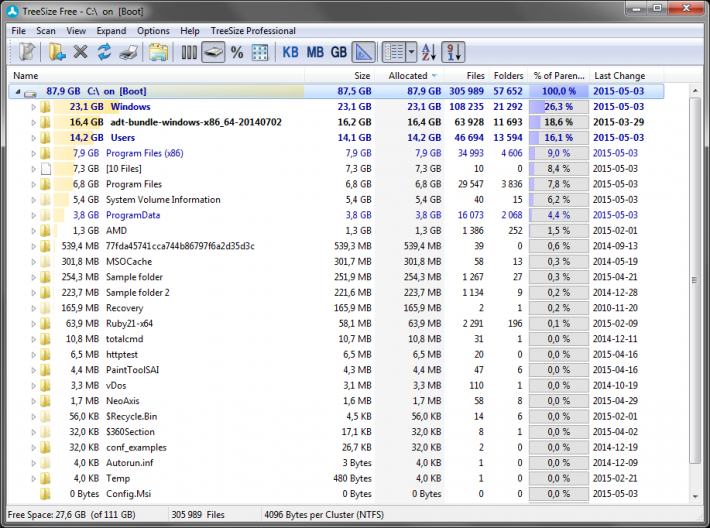The image size is (710, 528).
Task: Refresh the scan with blue arrows icon
Action: [x=105, y=52]
